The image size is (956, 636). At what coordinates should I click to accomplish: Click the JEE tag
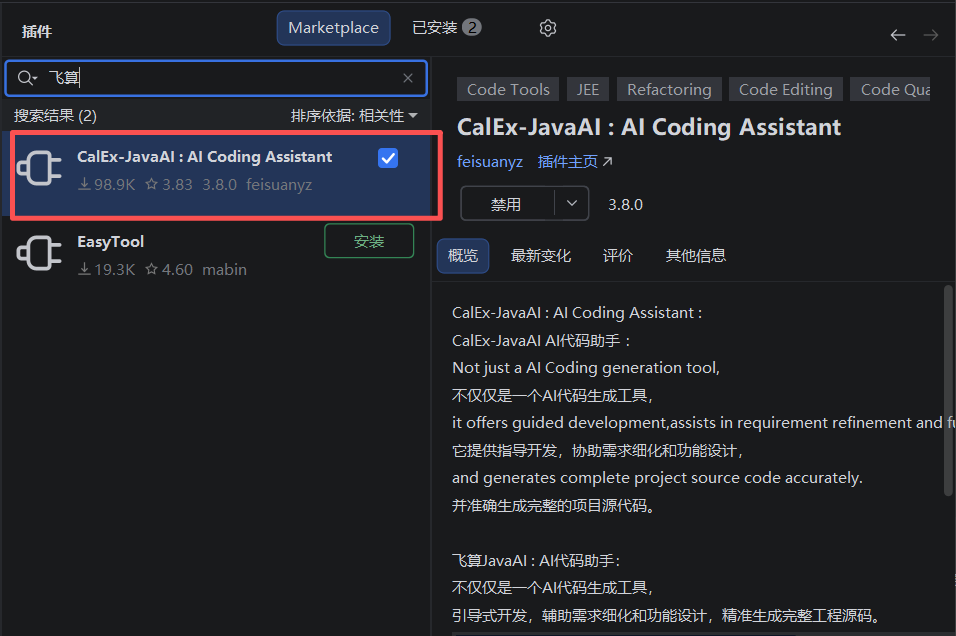(588, 90)
